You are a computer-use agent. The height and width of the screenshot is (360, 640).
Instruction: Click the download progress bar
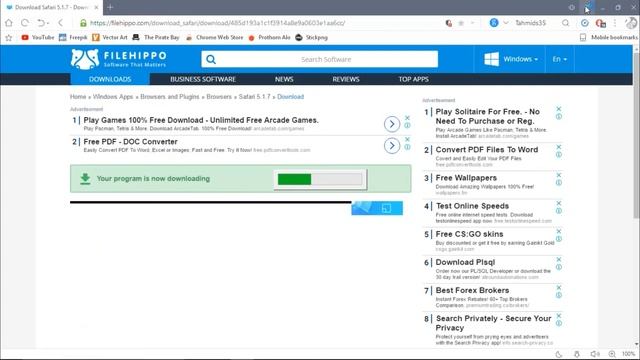(x=320, y=179)
